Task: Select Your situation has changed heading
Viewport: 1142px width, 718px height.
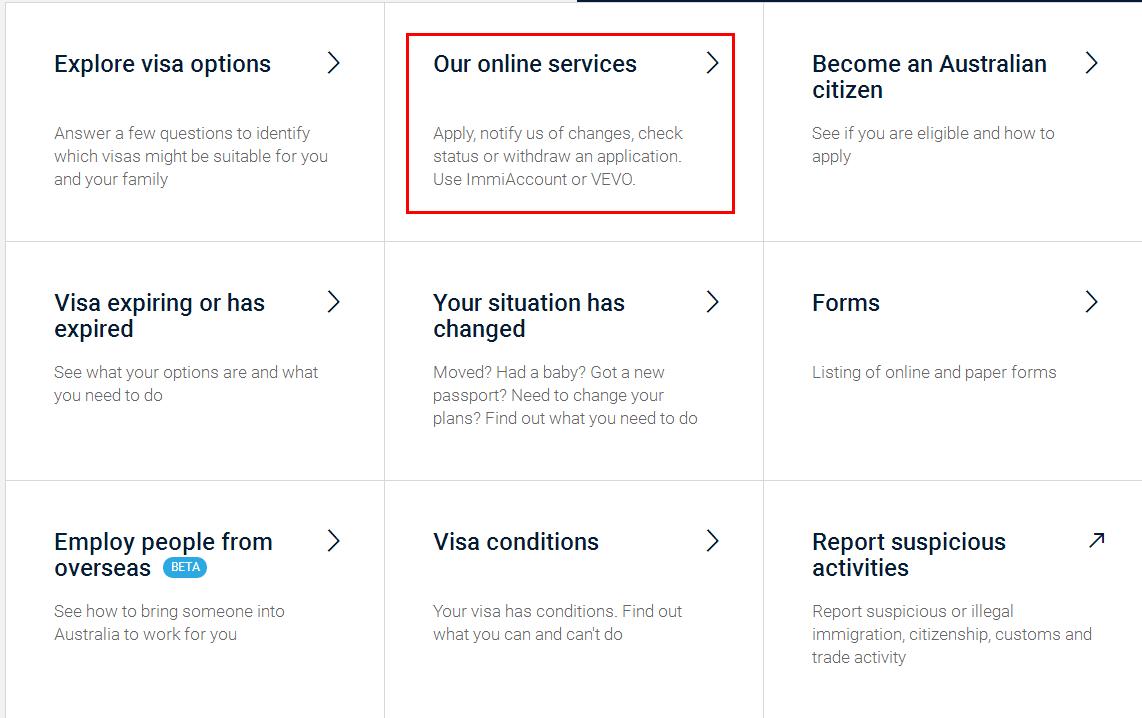Action: (528, 316)
